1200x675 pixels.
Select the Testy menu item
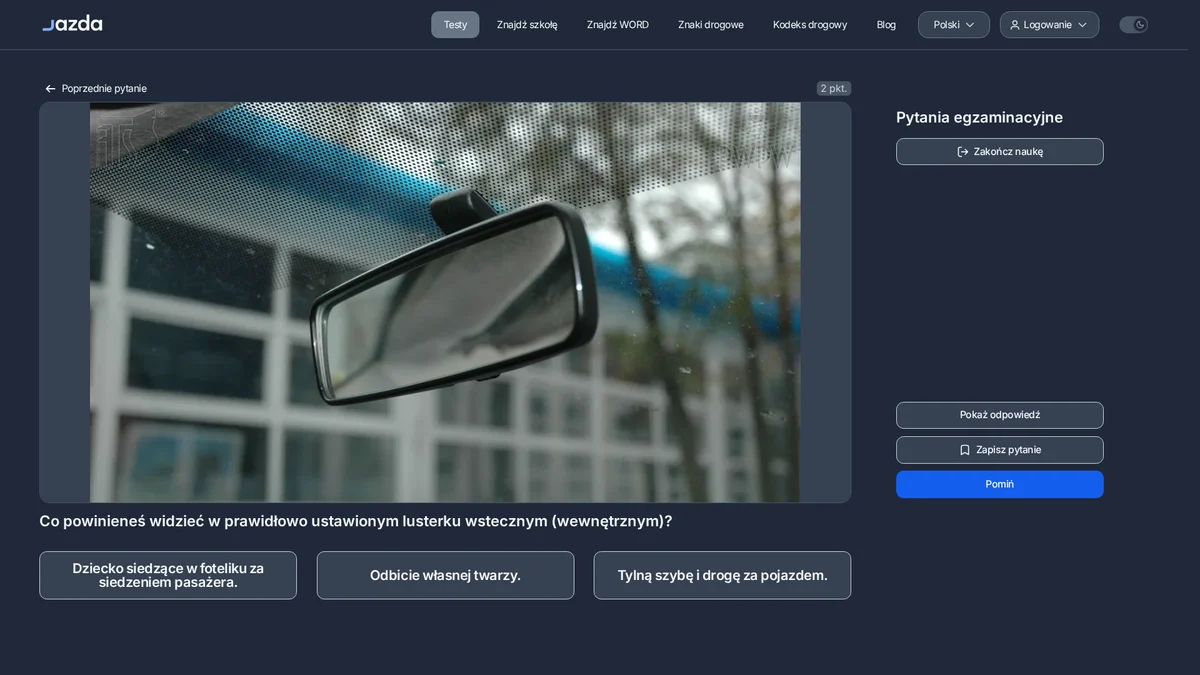(455, 25)
